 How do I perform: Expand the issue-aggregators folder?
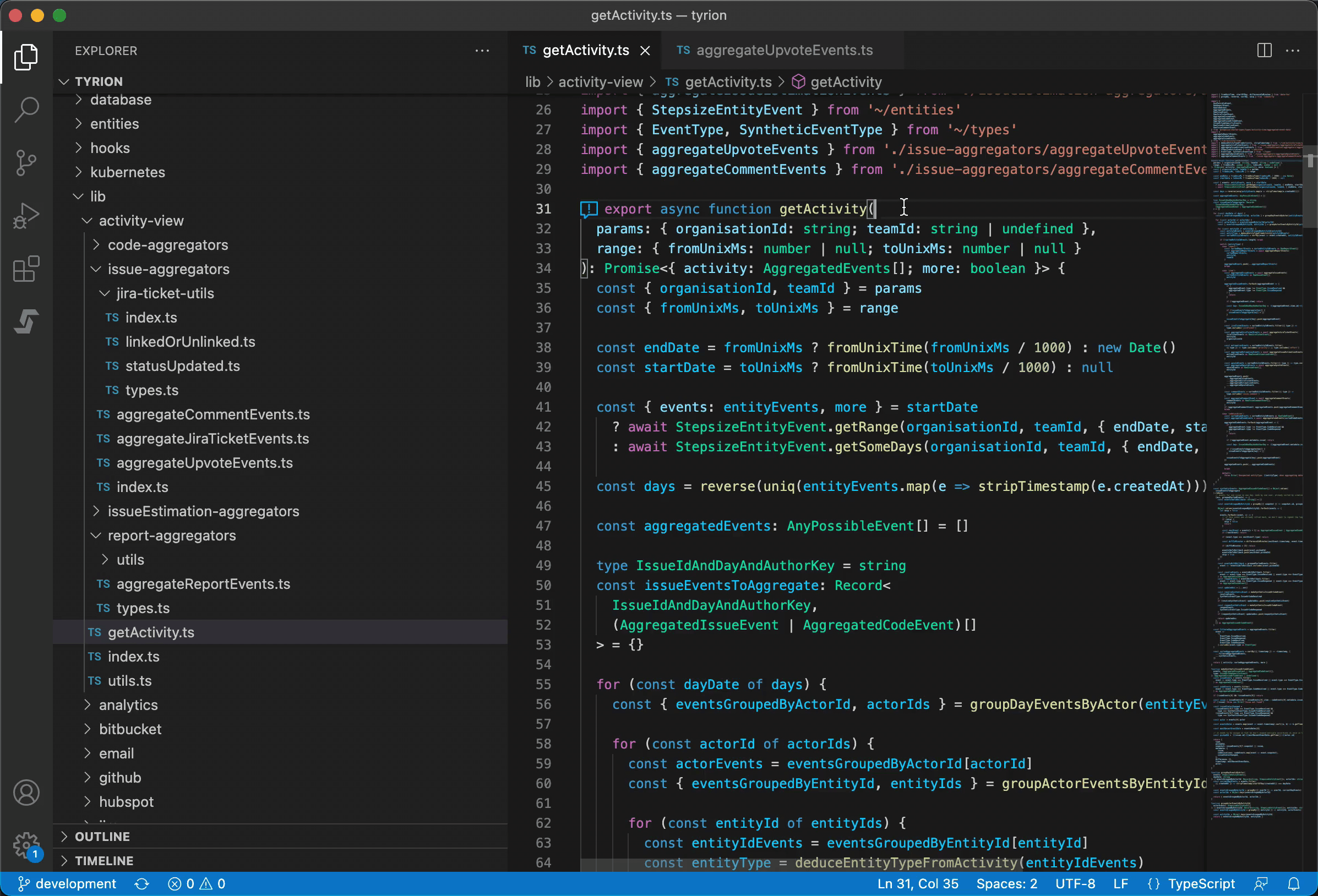coord(169,269)
